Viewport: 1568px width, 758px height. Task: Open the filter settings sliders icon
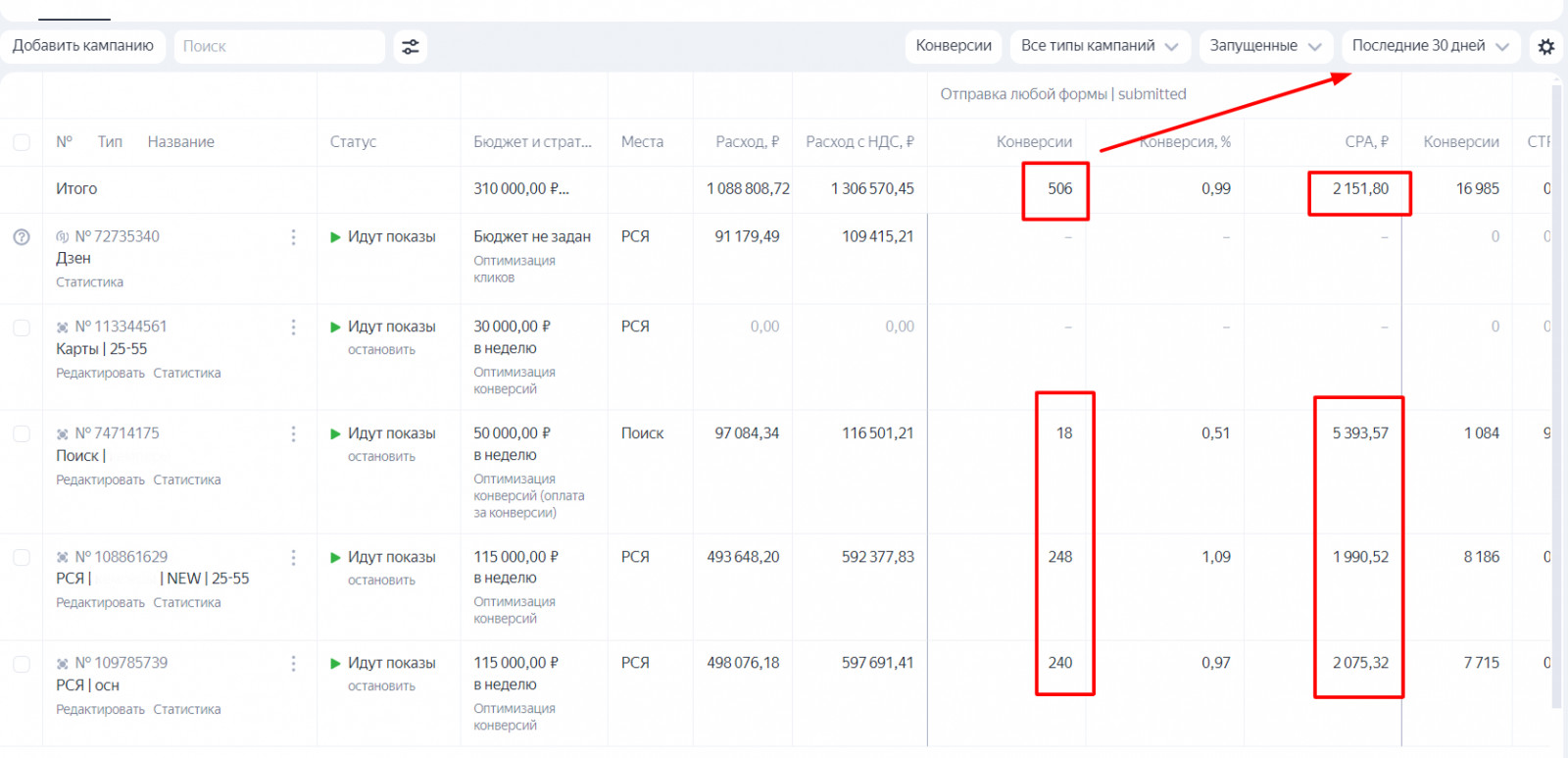point(411,46)
